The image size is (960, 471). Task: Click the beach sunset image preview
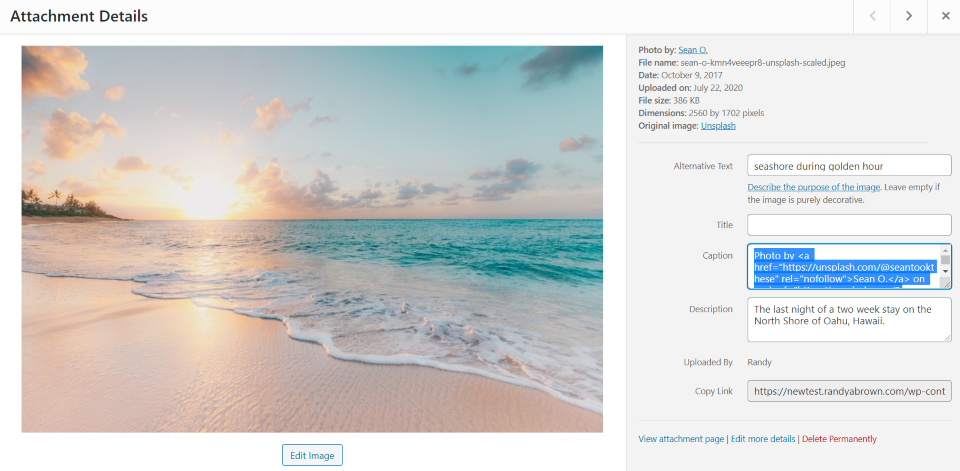[x=312, y=239]
